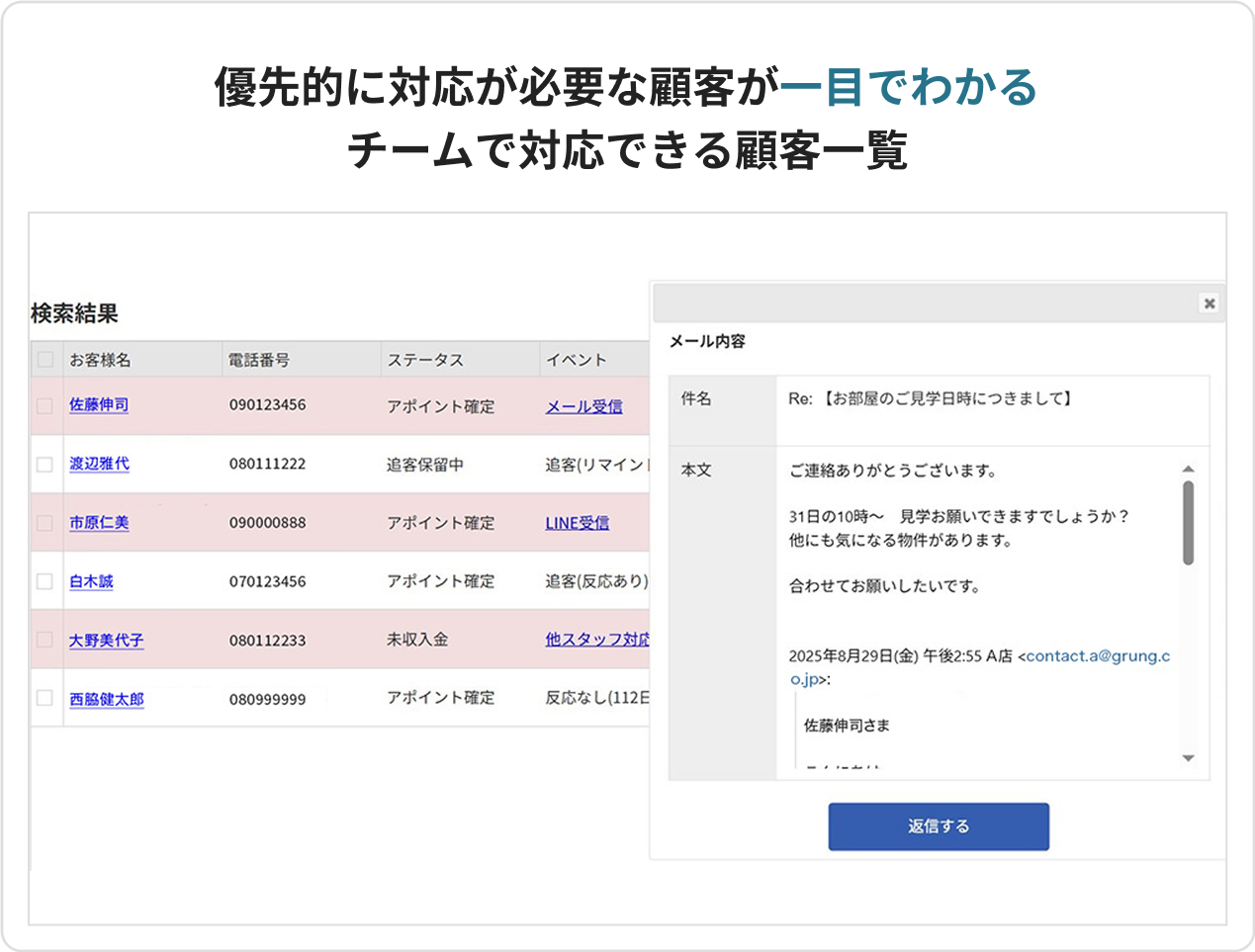Screen dimensions: 1255x952
Task: Check the checkbox for 佐藤伸司
Action: tap(45, 405)
